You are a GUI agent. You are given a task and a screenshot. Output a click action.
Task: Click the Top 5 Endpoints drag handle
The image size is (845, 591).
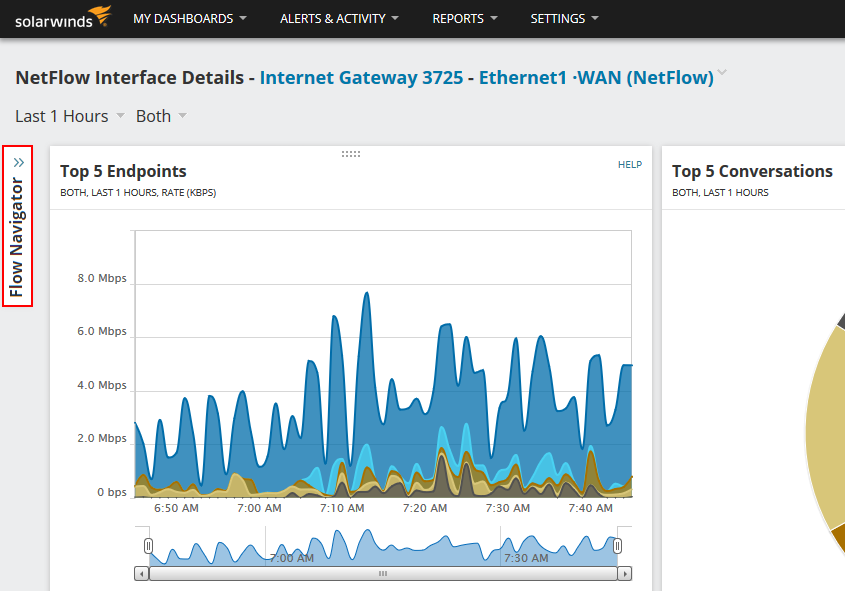(x=351, y=154)
